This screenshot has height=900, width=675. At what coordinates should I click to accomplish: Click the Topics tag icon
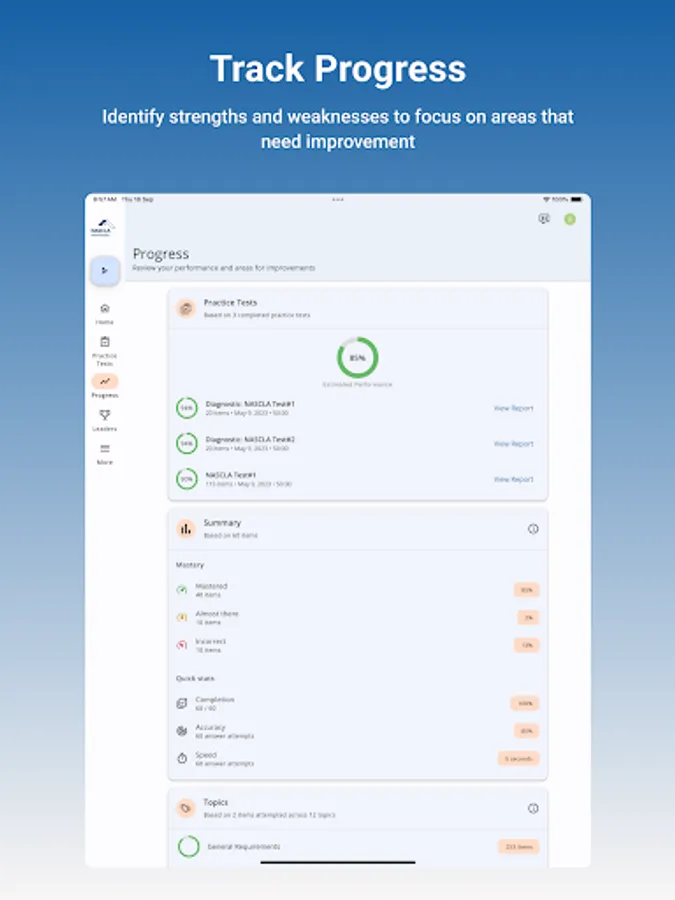click(185, 808)
